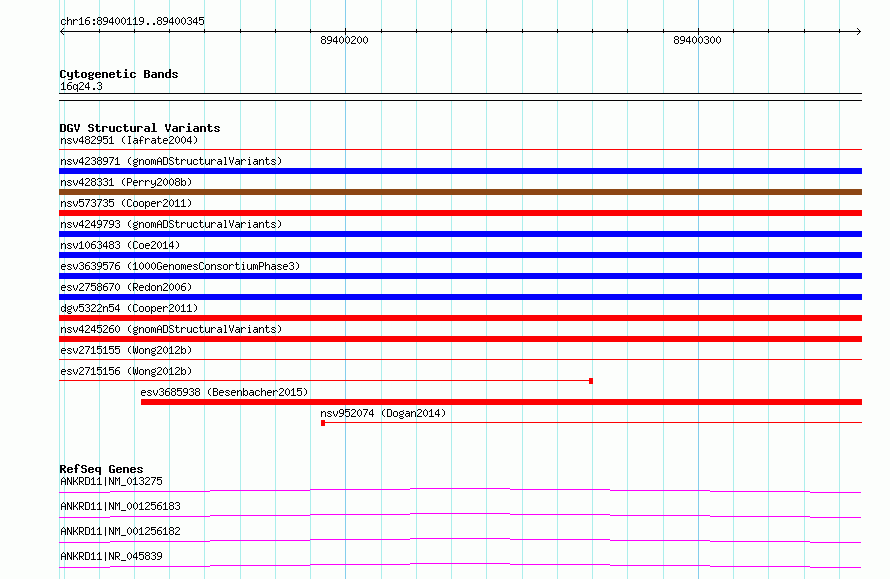
Task: Click the dgv5322n54 (Cooper2011) label
Action: pos(129,308)
